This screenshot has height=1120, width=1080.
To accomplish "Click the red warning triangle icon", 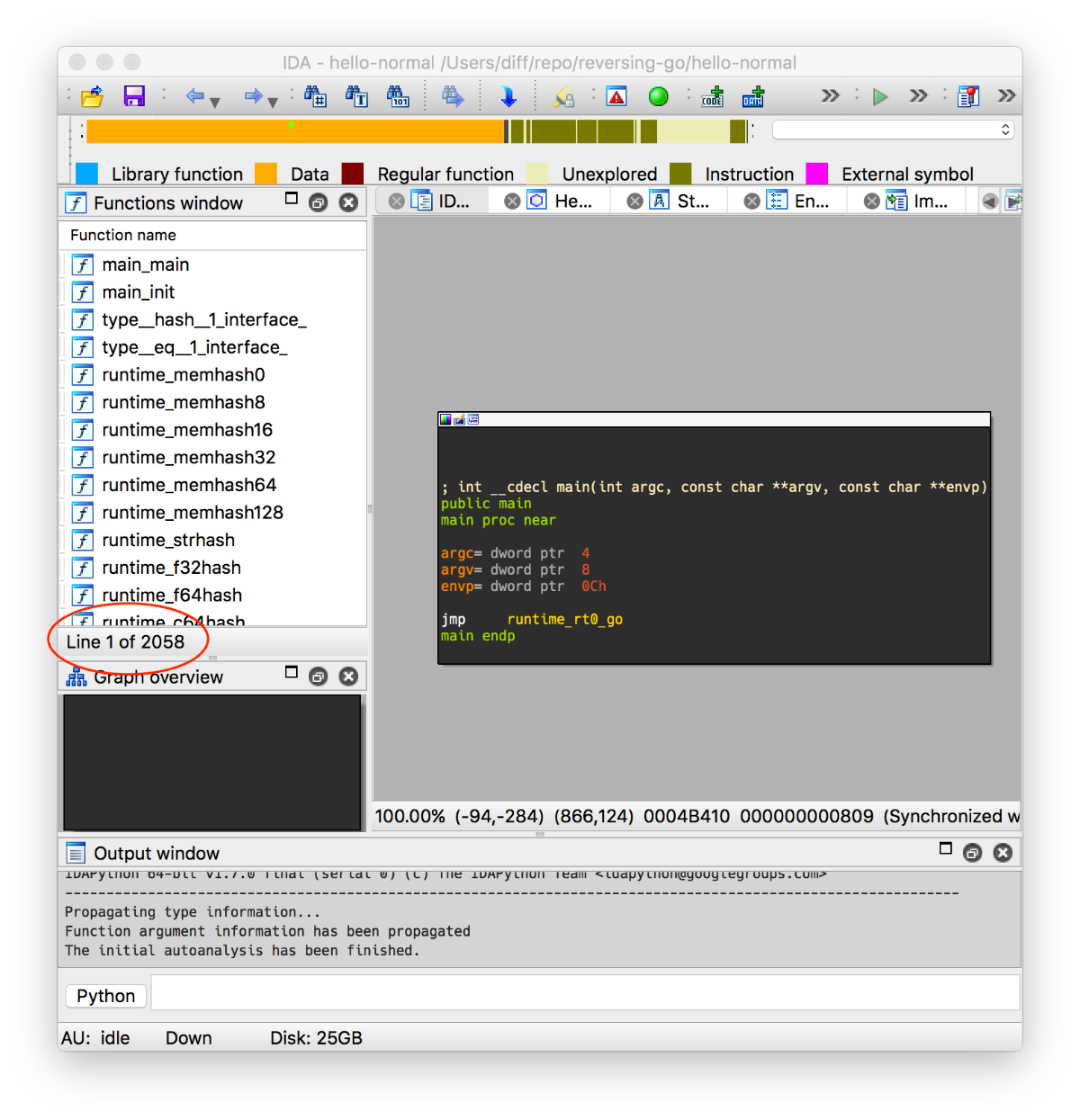I will pyautogui.click(x=616, y=96).
